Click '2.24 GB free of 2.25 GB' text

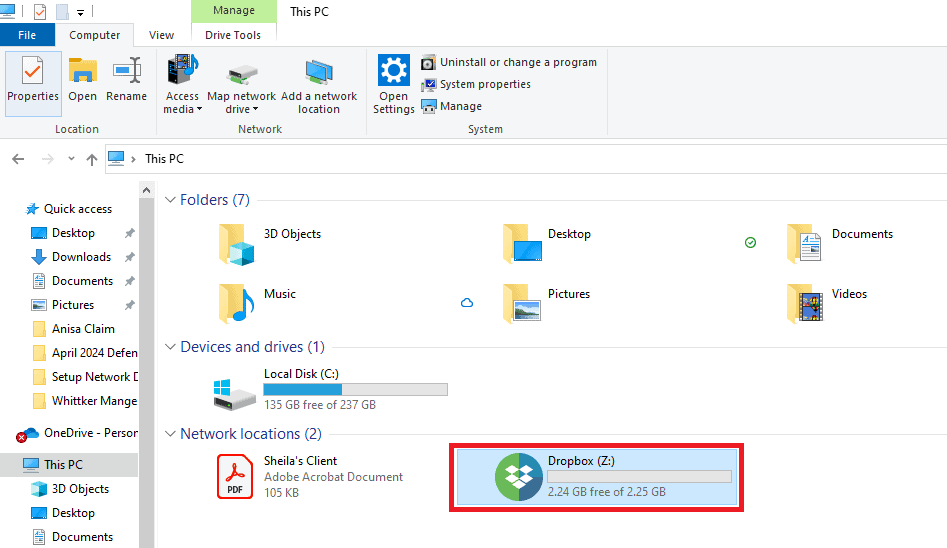pos(607,492)
